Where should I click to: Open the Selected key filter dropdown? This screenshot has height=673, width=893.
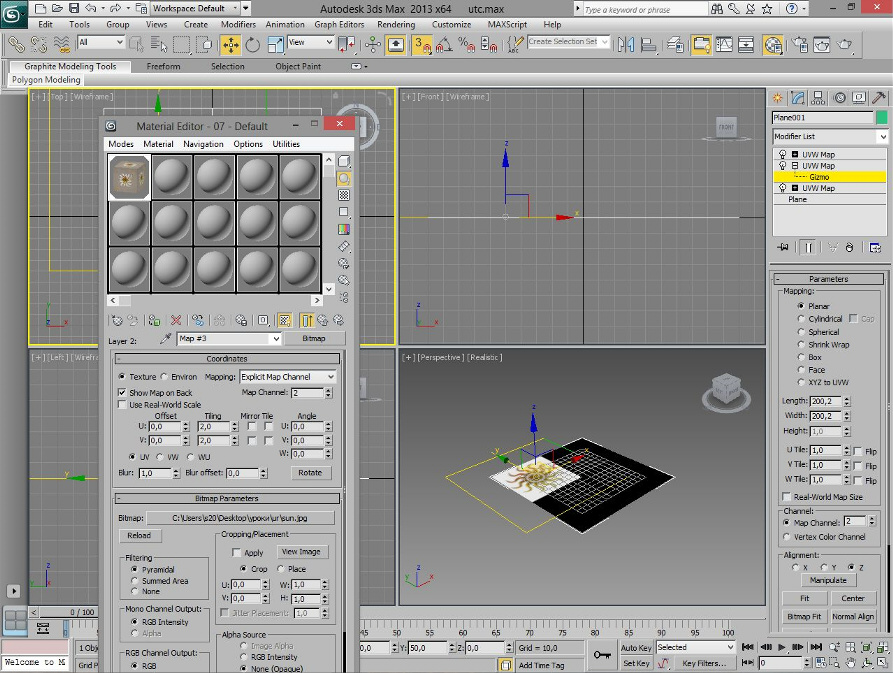point(695,647)
